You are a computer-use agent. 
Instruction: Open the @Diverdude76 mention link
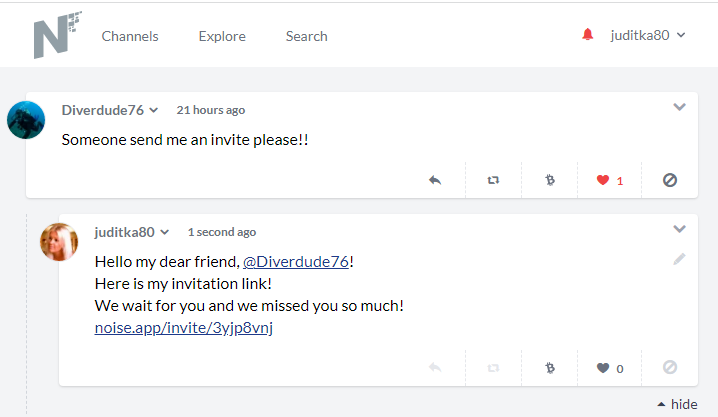(x=296, y=262)
